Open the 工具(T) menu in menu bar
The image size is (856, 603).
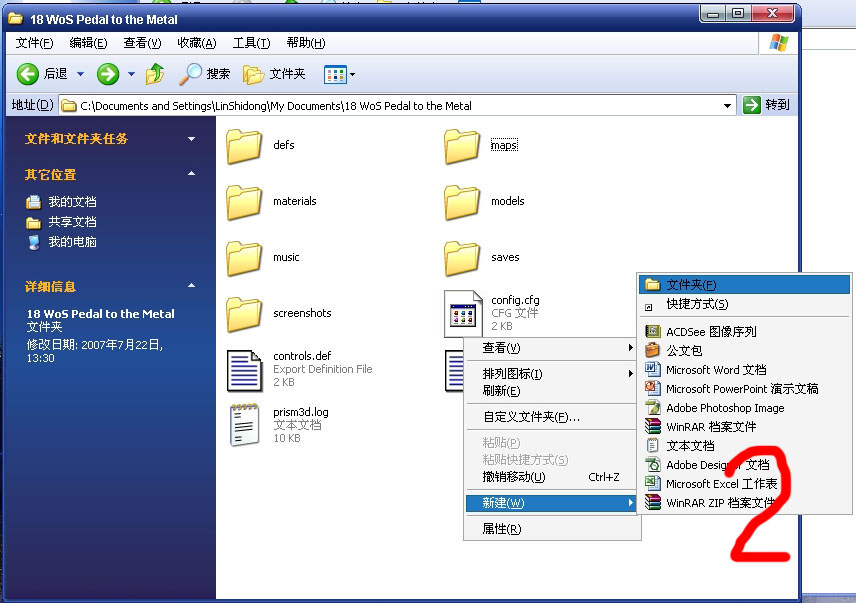251,43
